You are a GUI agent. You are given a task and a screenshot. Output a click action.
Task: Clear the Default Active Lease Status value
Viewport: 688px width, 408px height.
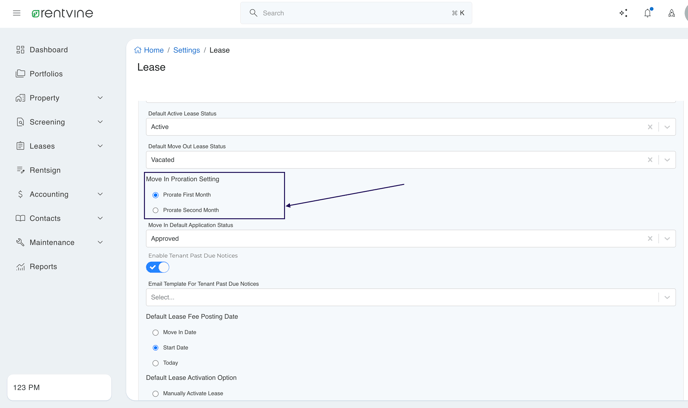coord(650,127)
